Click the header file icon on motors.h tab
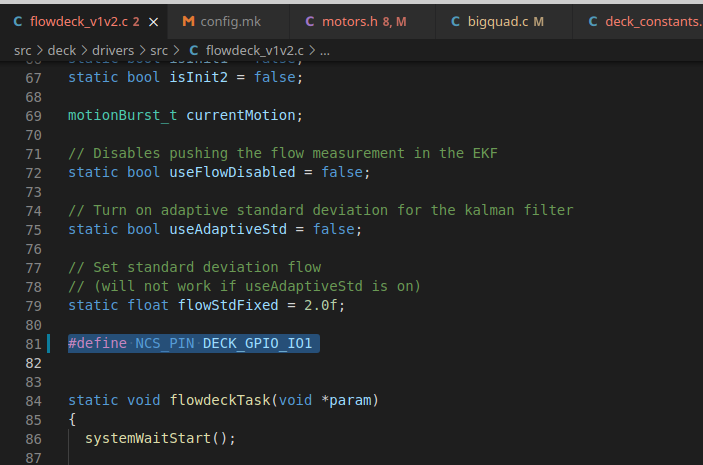 (309, 21)
